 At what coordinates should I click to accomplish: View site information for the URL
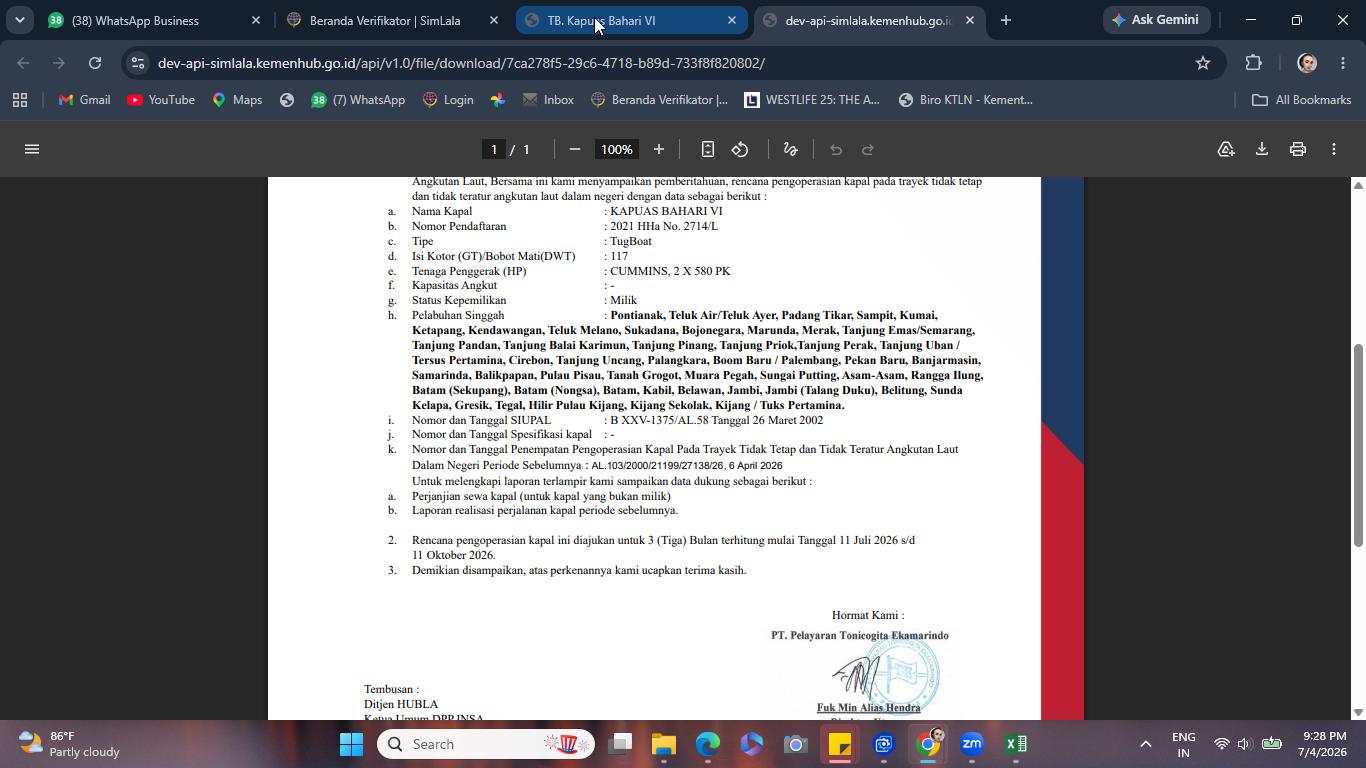point(138,63)
